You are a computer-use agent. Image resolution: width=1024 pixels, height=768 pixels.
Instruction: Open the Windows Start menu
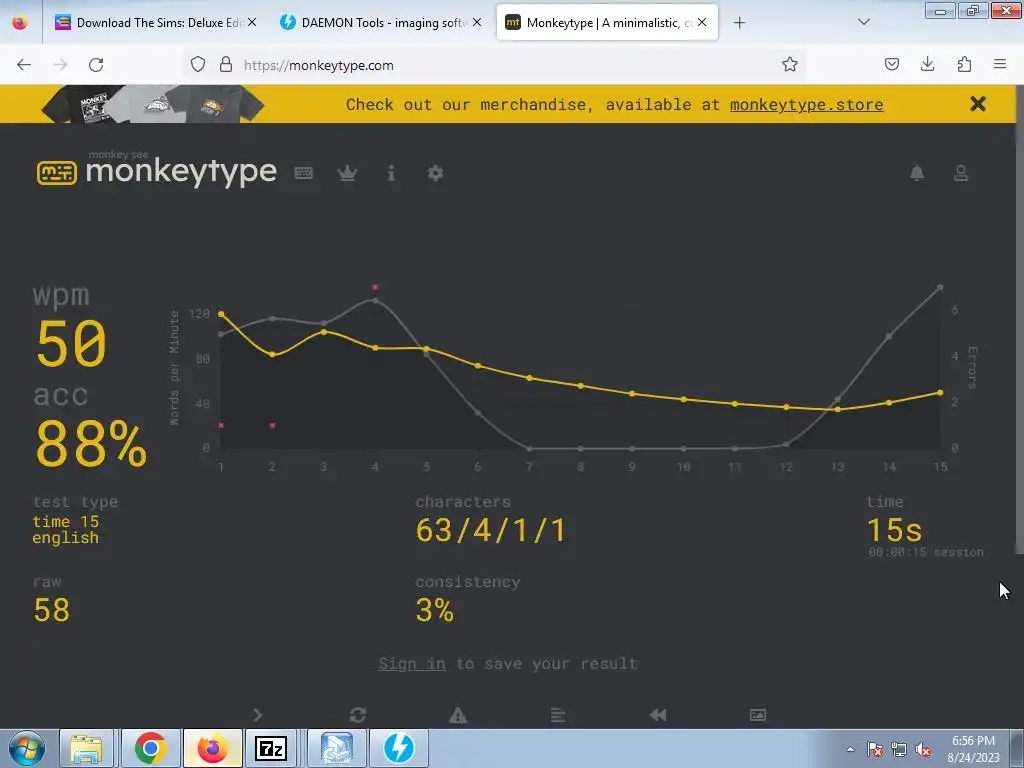click(26, 748)
